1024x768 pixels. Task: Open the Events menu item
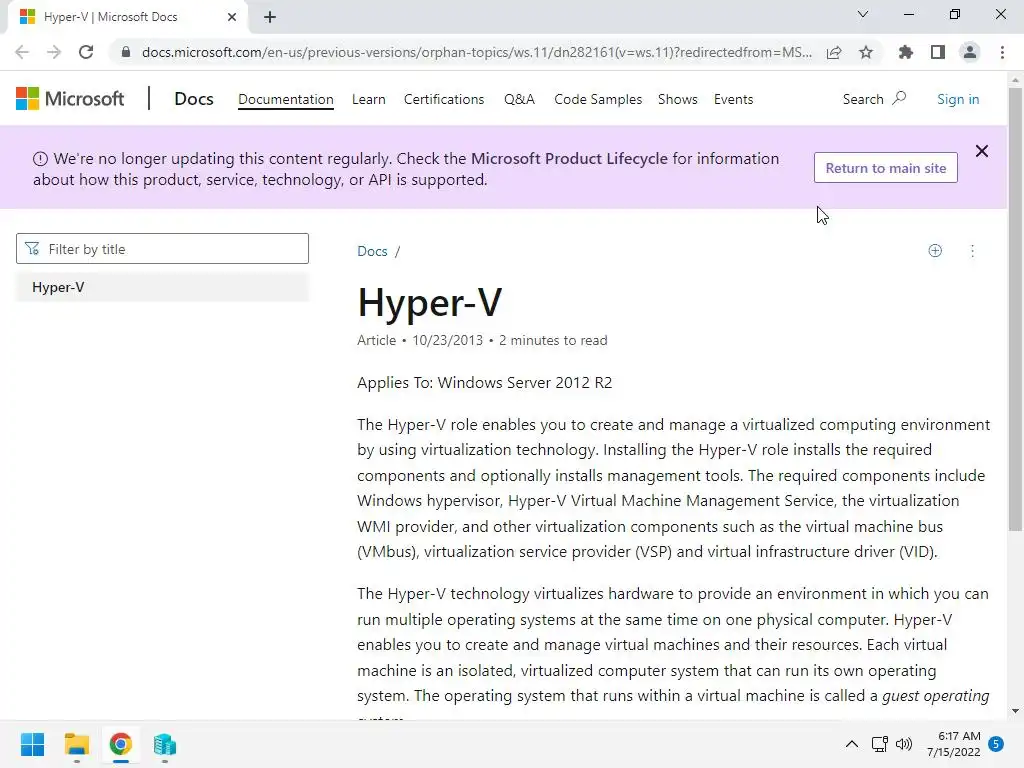[x=733, y=99]
